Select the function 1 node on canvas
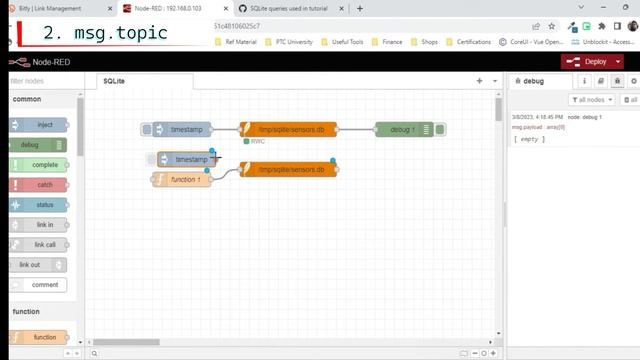The height and width of the screenshot is (360, 640). pos(182,180)
